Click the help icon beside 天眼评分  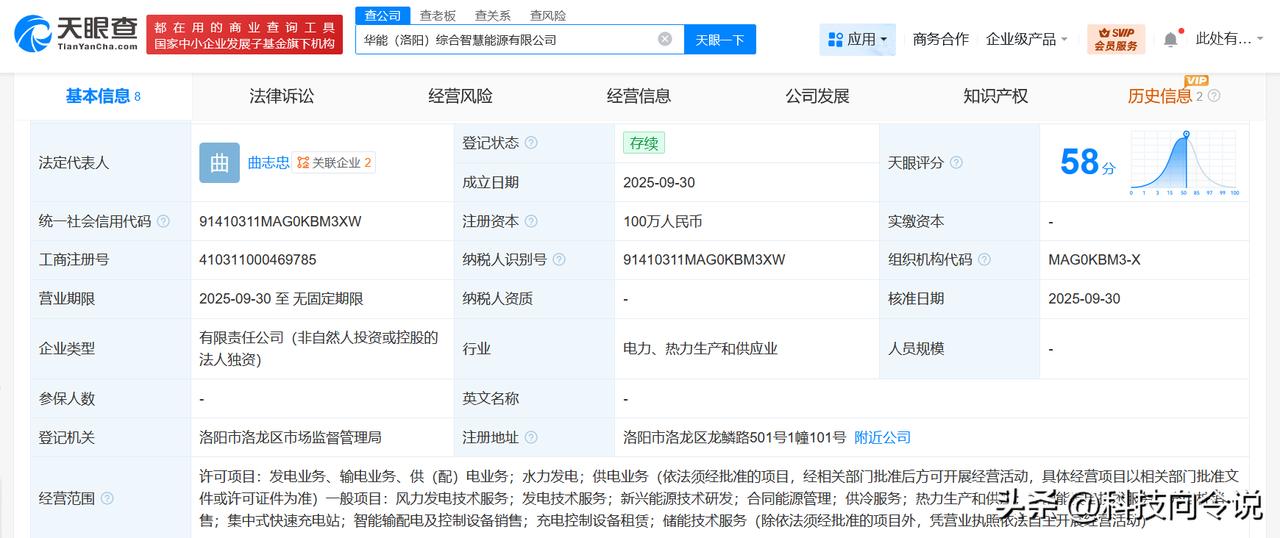click(956, 162)
